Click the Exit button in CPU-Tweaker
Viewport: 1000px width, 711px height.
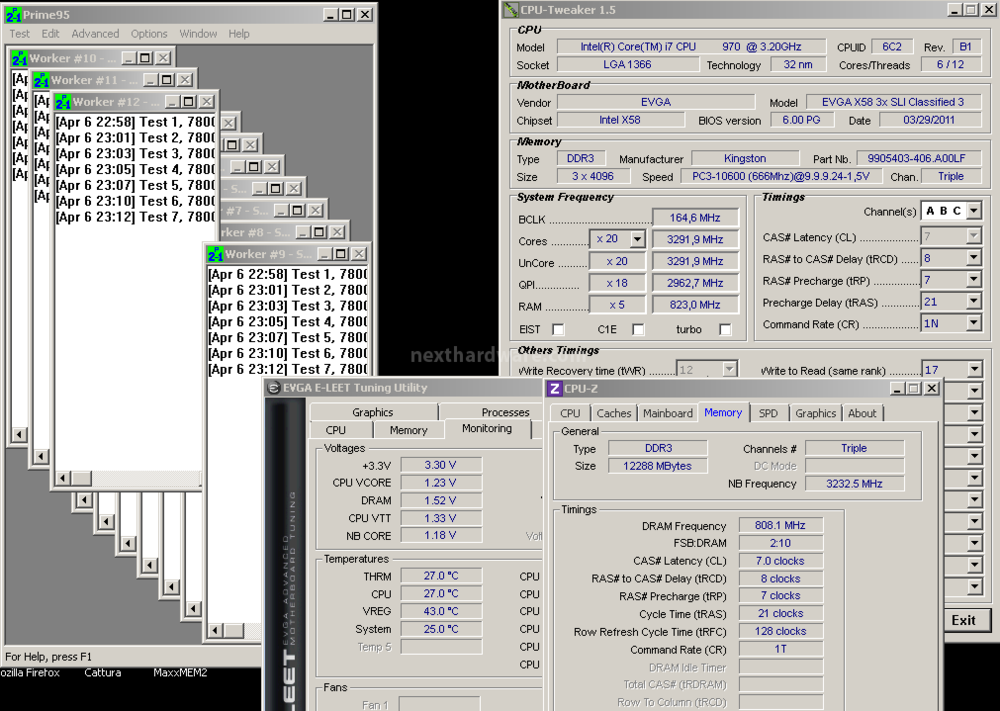click(x=964, y=620)
